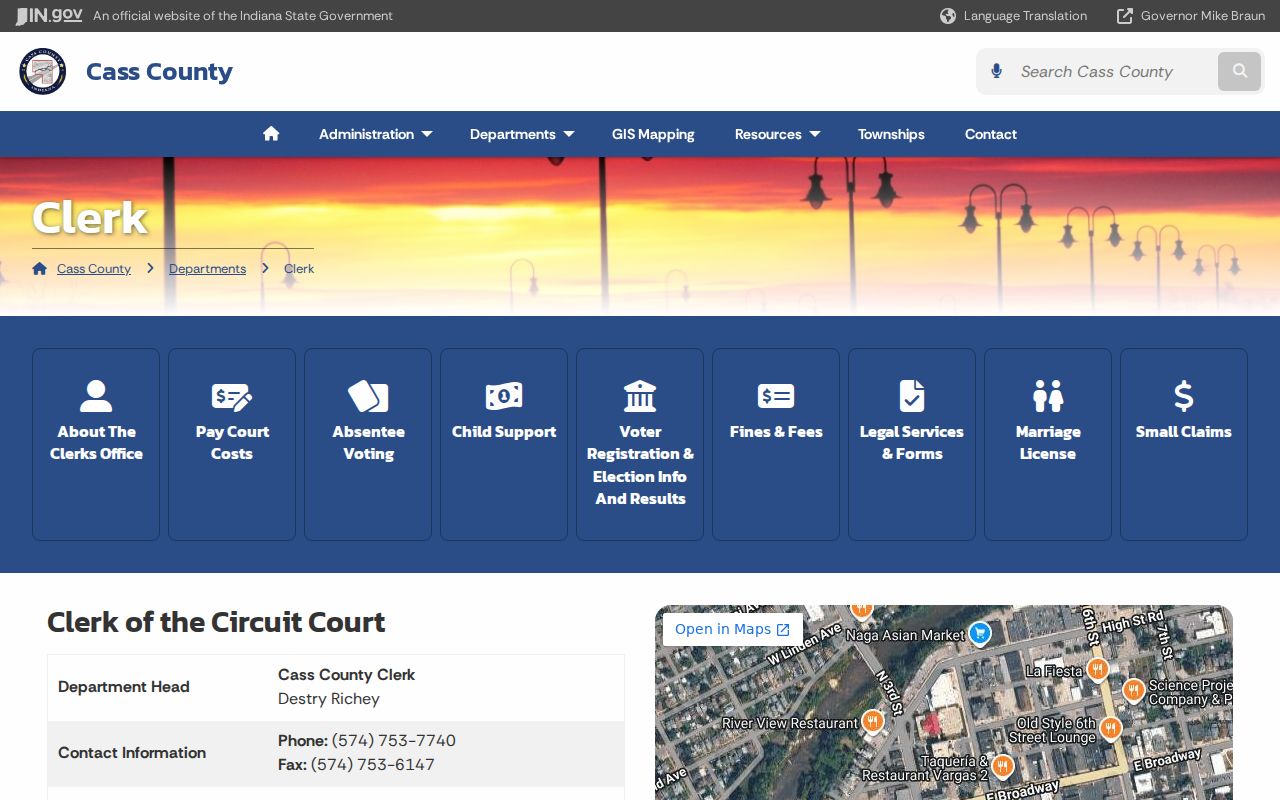Screen dimensions: 1280x800
Task: Select Taqueria & Restaurant Vargas 2 marker
Action: coord(1002,767)
